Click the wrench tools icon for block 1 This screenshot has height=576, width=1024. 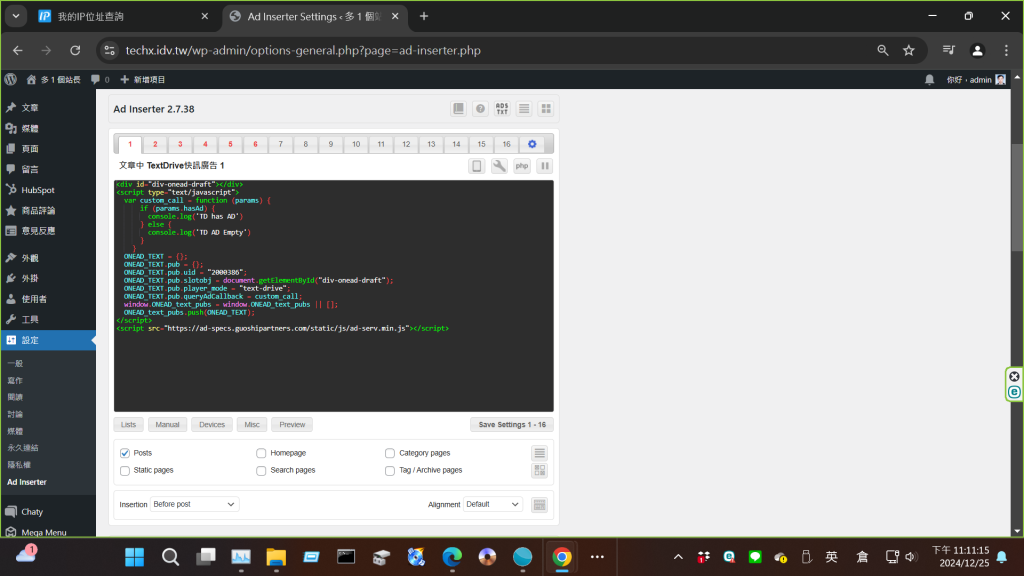pyautogui.click(x=500, y=166)
